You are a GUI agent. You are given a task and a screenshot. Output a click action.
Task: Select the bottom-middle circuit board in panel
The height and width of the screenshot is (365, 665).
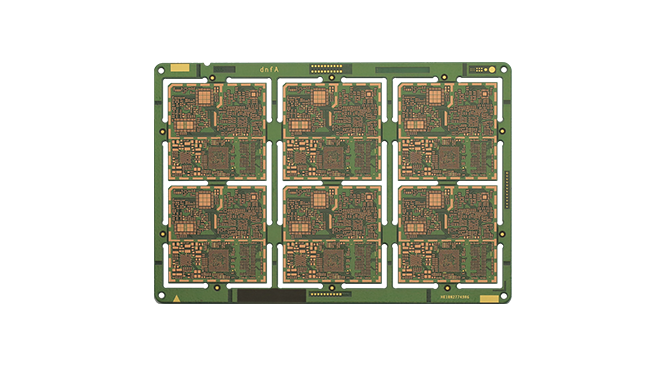pos(332,234)
